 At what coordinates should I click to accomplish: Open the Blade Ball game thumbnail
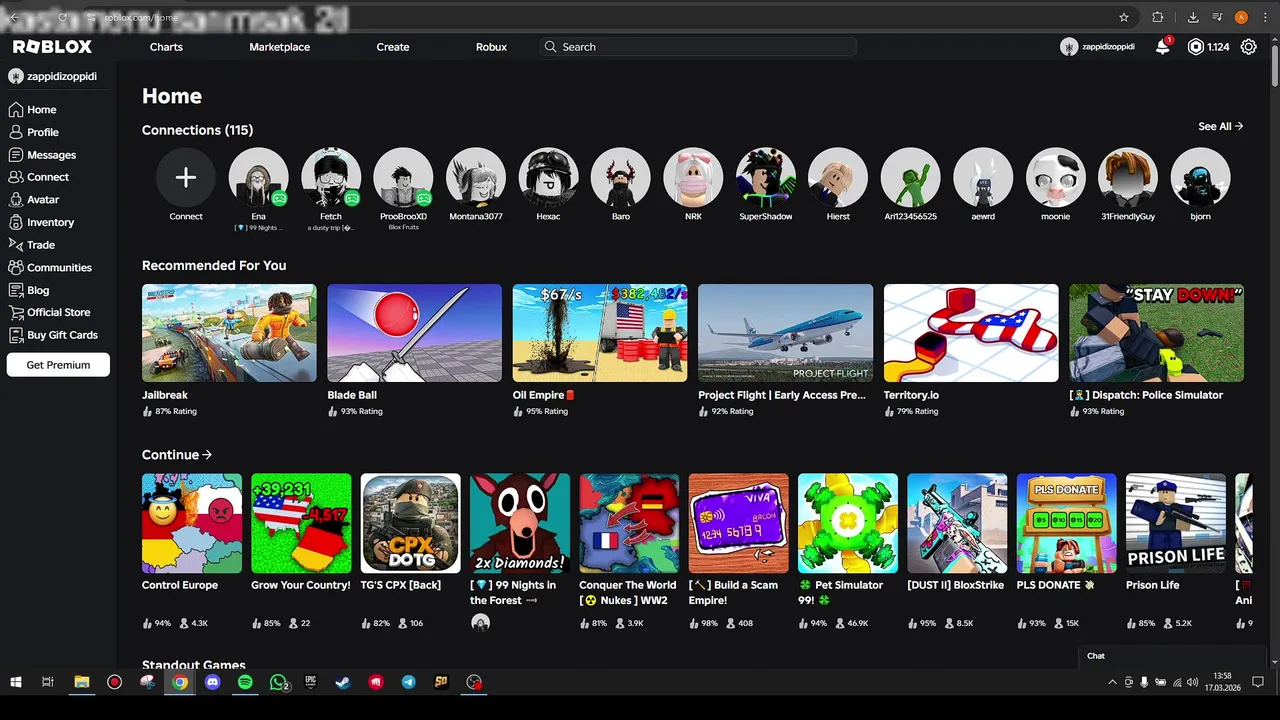tap(414, 333)
